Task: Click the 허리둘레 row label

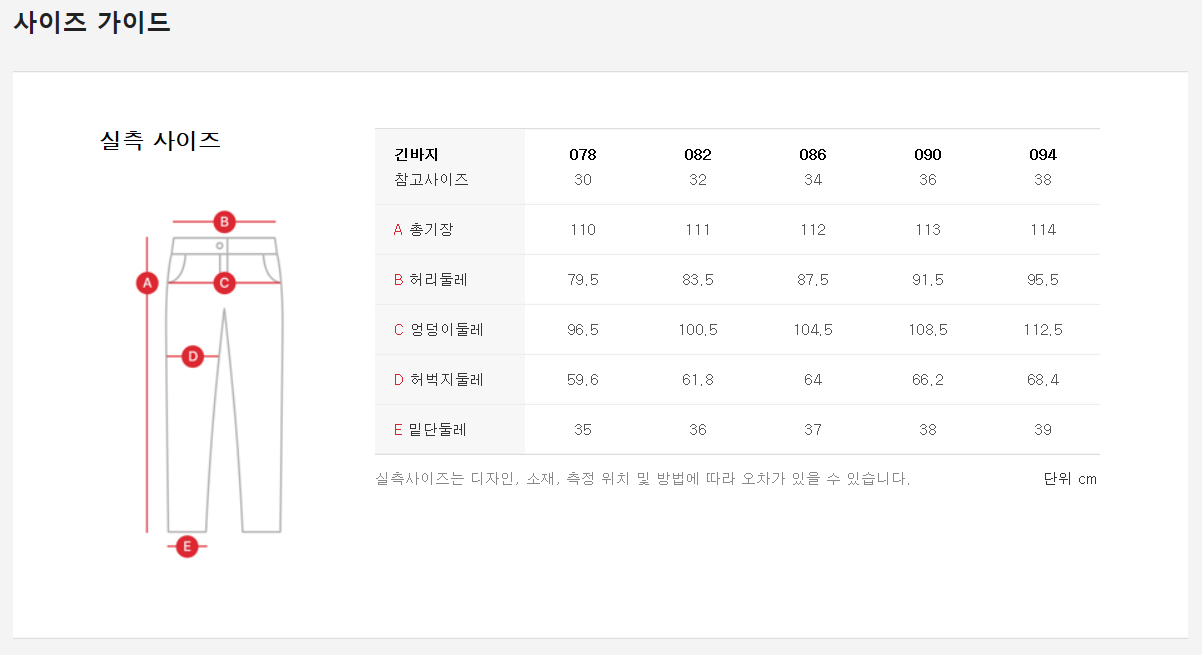Action: tap(438, 280)
